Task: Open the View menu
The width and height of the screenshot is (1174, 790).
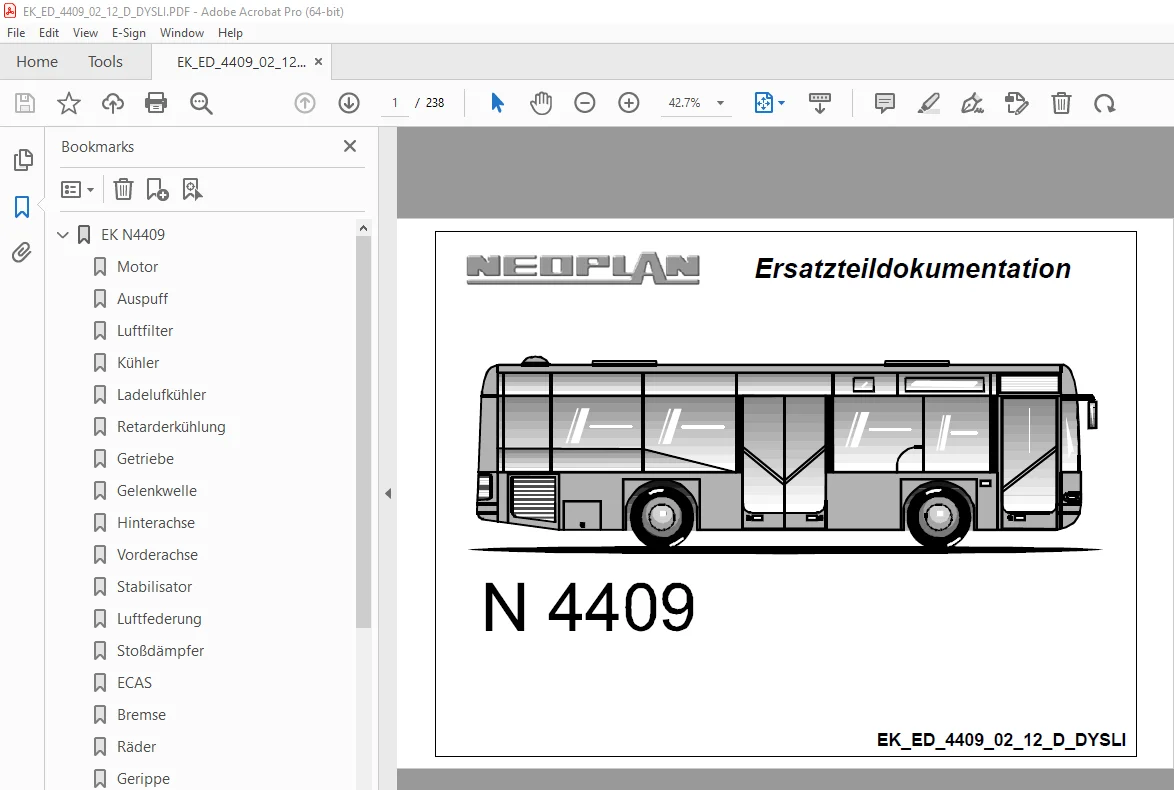Action: (85, 33)
